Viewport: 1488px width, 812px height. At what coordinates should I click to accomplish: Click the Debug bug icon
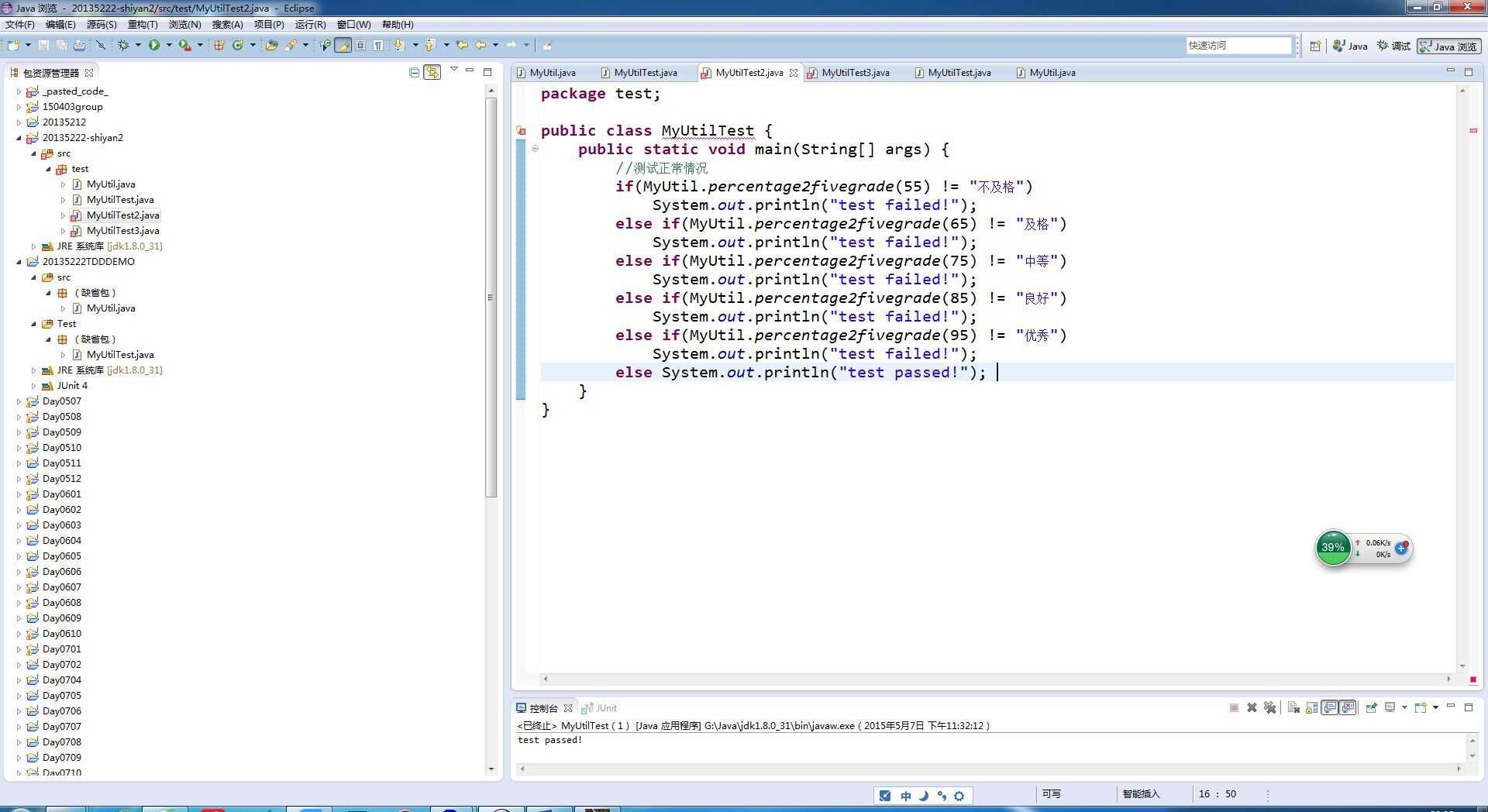tap(123, 46)
